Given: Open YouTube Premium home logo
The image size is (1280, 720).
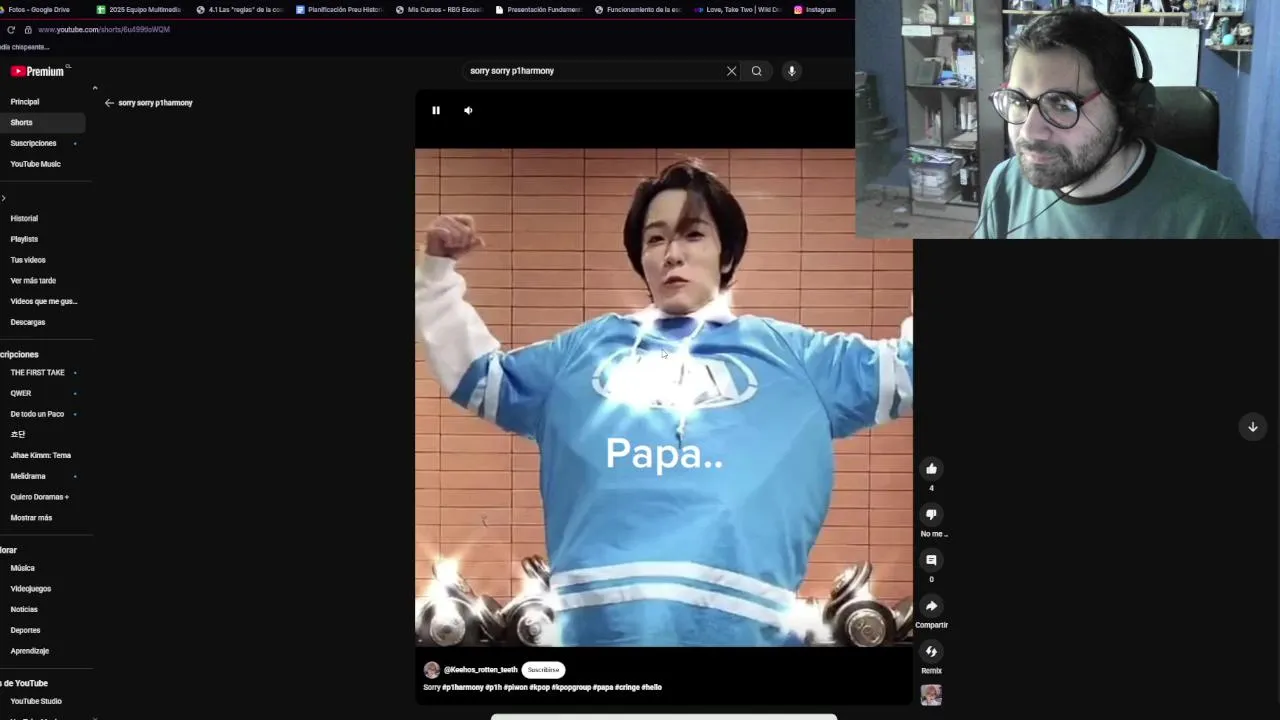Looking at the screenshot, I should click(x=38, y=71).
